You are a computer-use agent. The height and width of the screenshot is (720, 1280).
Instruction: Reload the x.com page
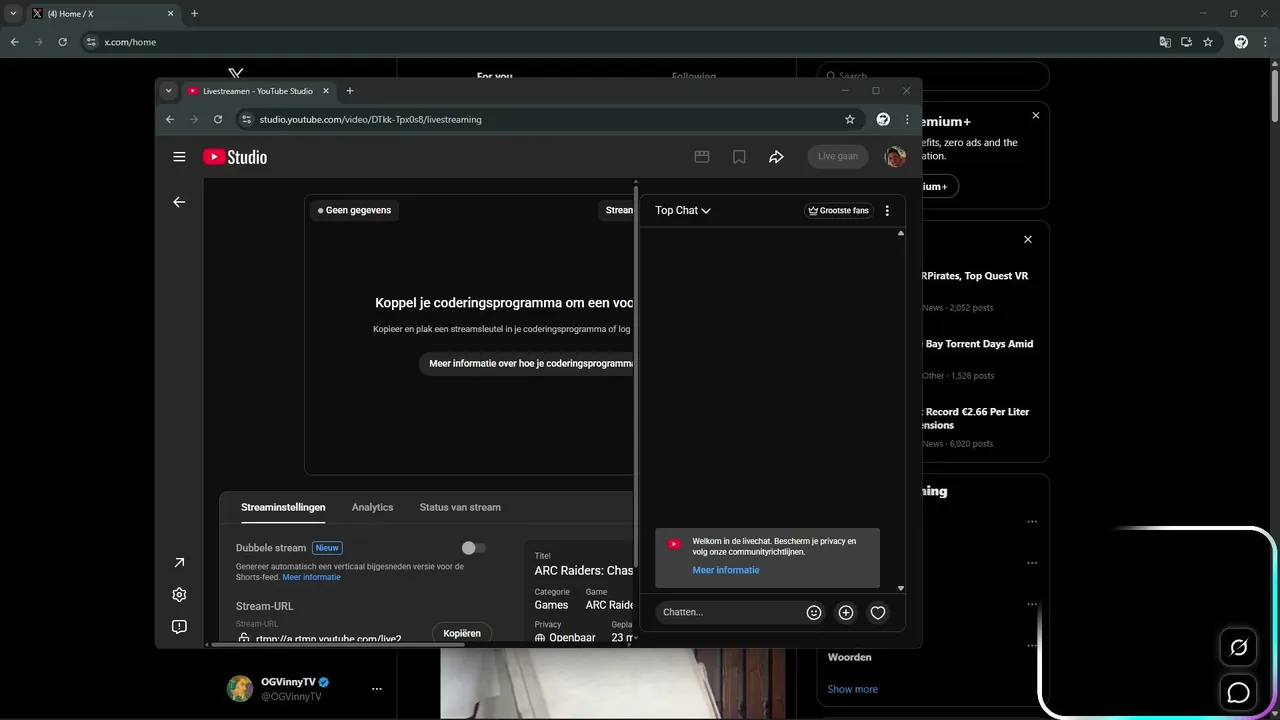tap(62, 42)
